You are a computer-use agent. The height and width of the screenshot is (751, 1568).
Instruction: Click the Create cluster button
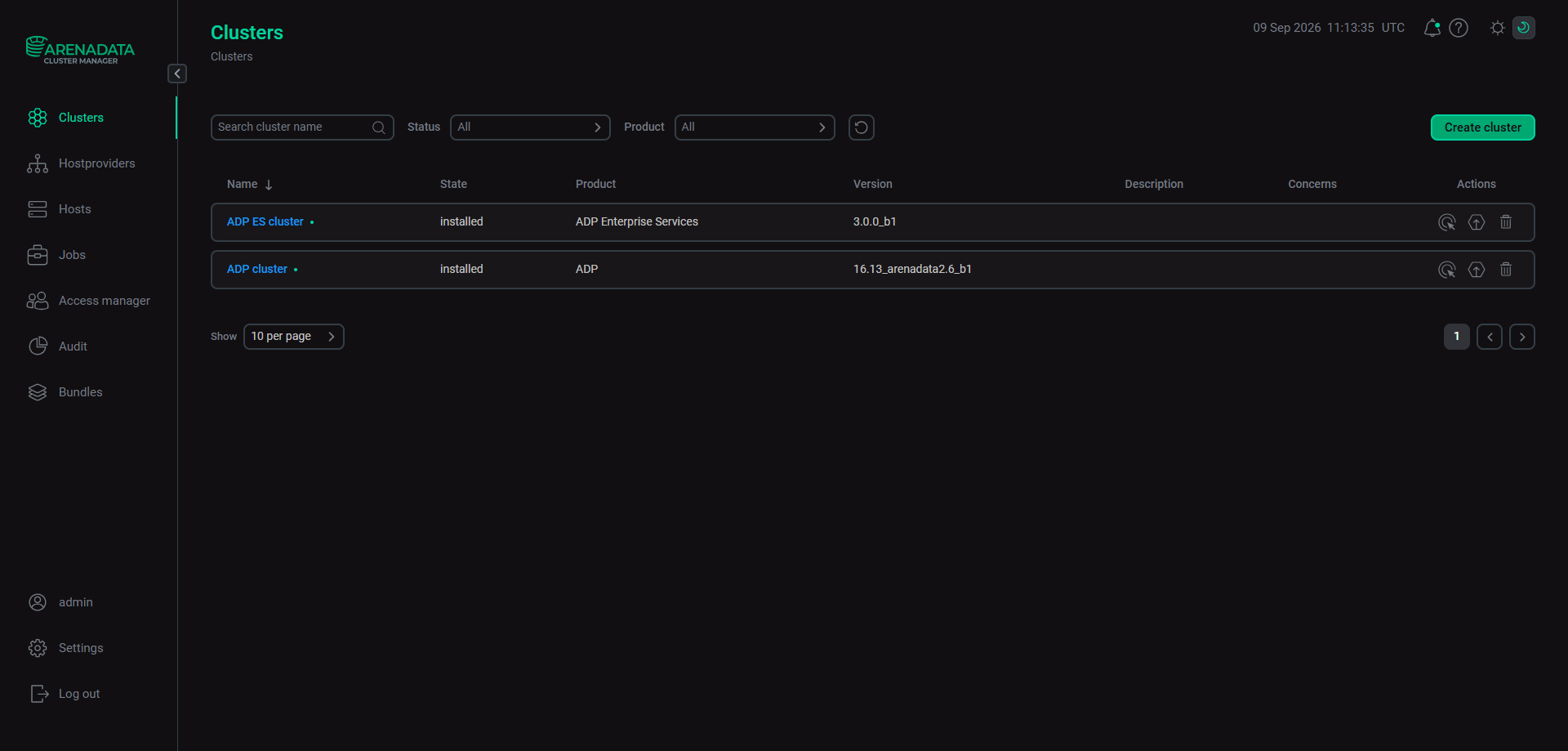click(x=1482, y=127)
